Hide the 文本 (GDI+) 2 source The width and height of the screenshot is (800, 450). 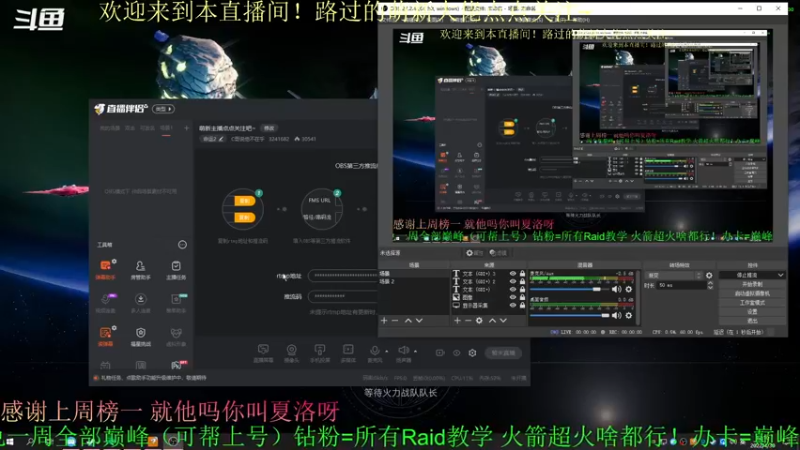[513, 282]
